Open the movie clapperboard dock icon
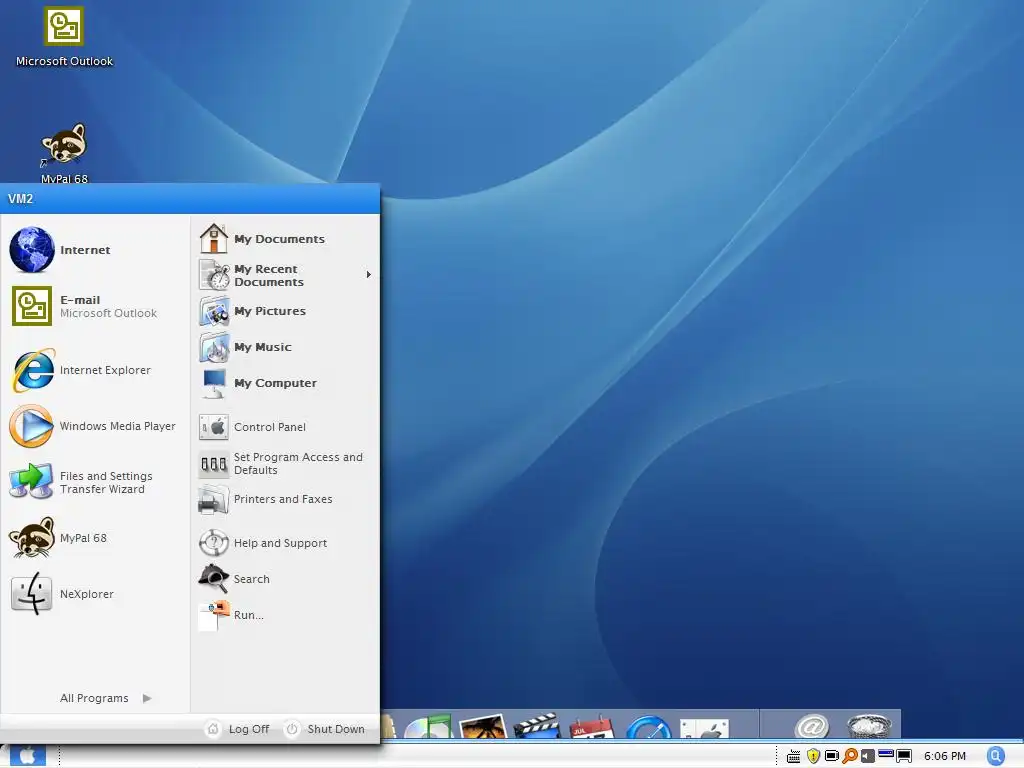Image resolution: width=1024 pixels, height=768 pixels. (x=537, y=727)
